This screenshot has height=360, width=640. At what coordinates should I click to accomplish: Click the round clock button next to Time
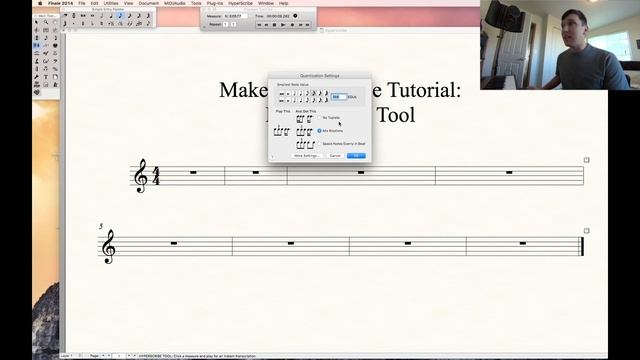pyautogui.click(x=295, y=16)
